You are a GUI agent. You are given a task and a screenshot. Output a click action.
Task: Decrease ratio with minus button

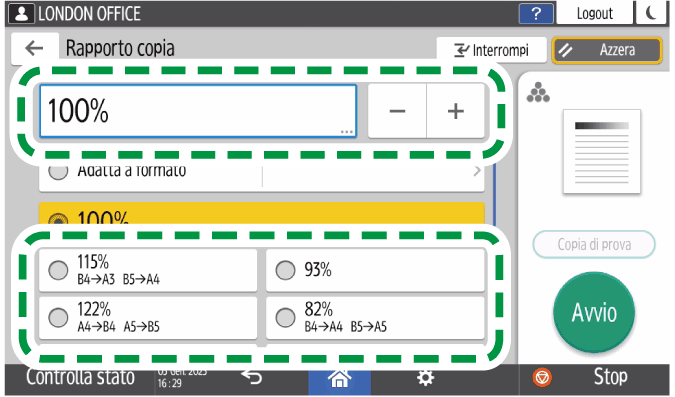(x=397, y=111)
